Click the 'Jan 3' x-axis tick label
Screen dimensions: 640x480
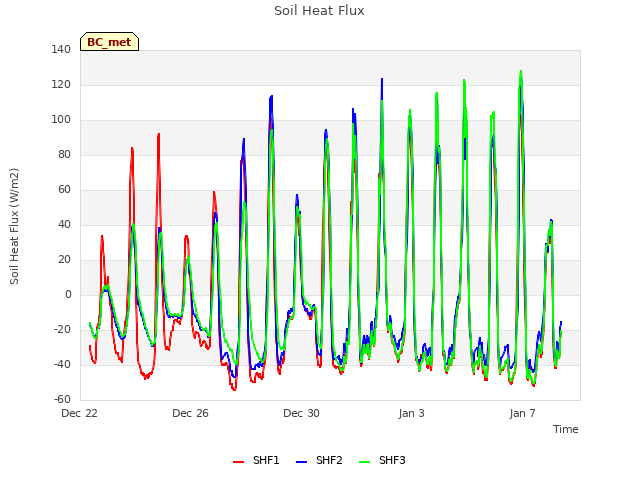click(x=411, y=413)
